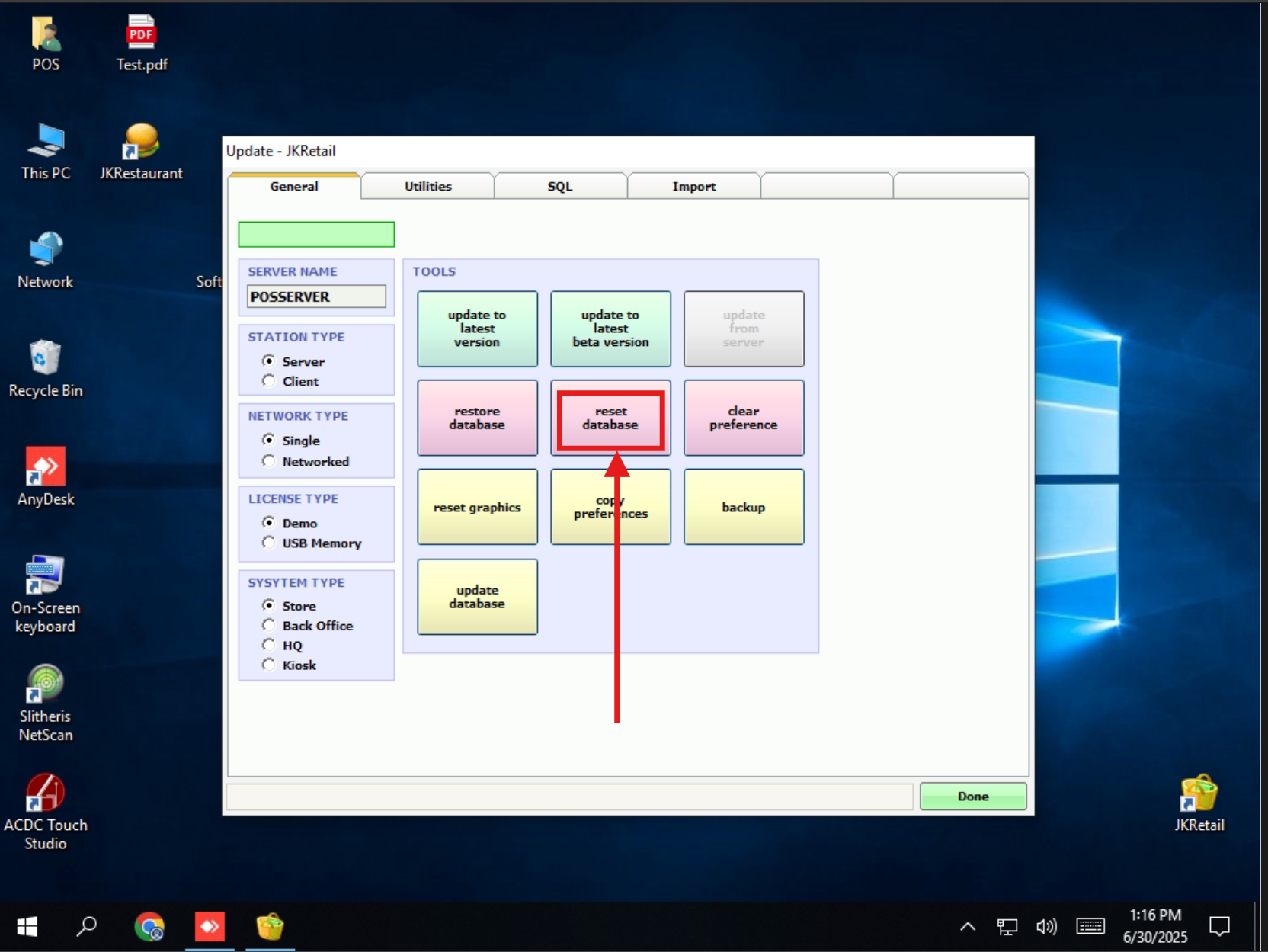Image resolution: width=1268 pixels, height=952 pixels.
Task: Select the Recycle Bin icon
Action: point(46,369)
